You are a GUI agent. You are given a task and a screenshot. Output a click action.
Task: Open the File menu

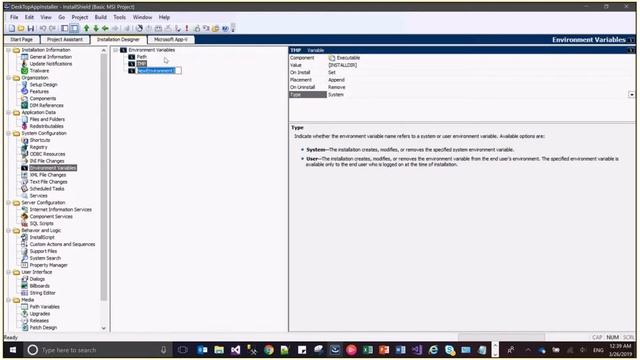(14, 17)
